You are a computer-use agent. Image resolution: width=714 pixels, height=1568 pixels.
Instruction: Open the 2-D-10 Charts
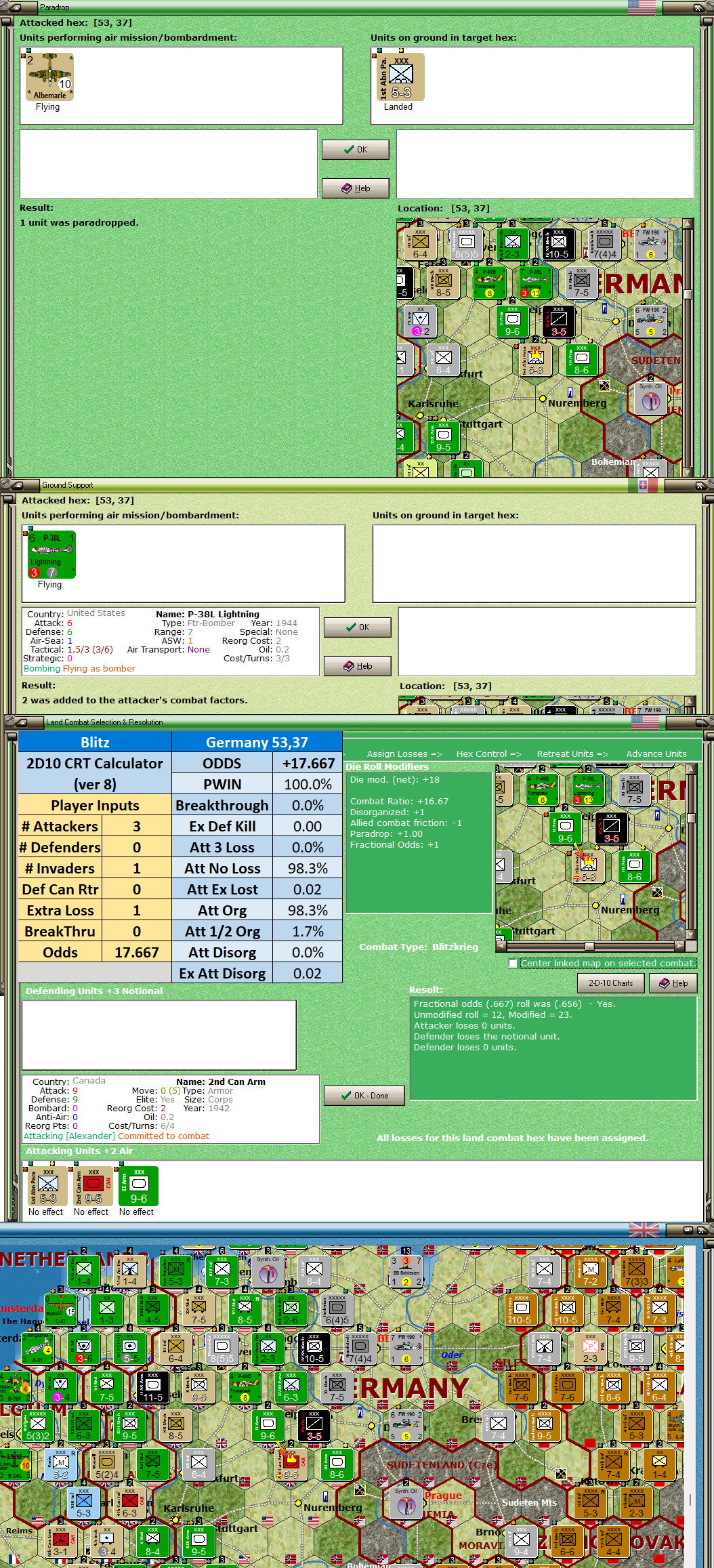point(610,983)
